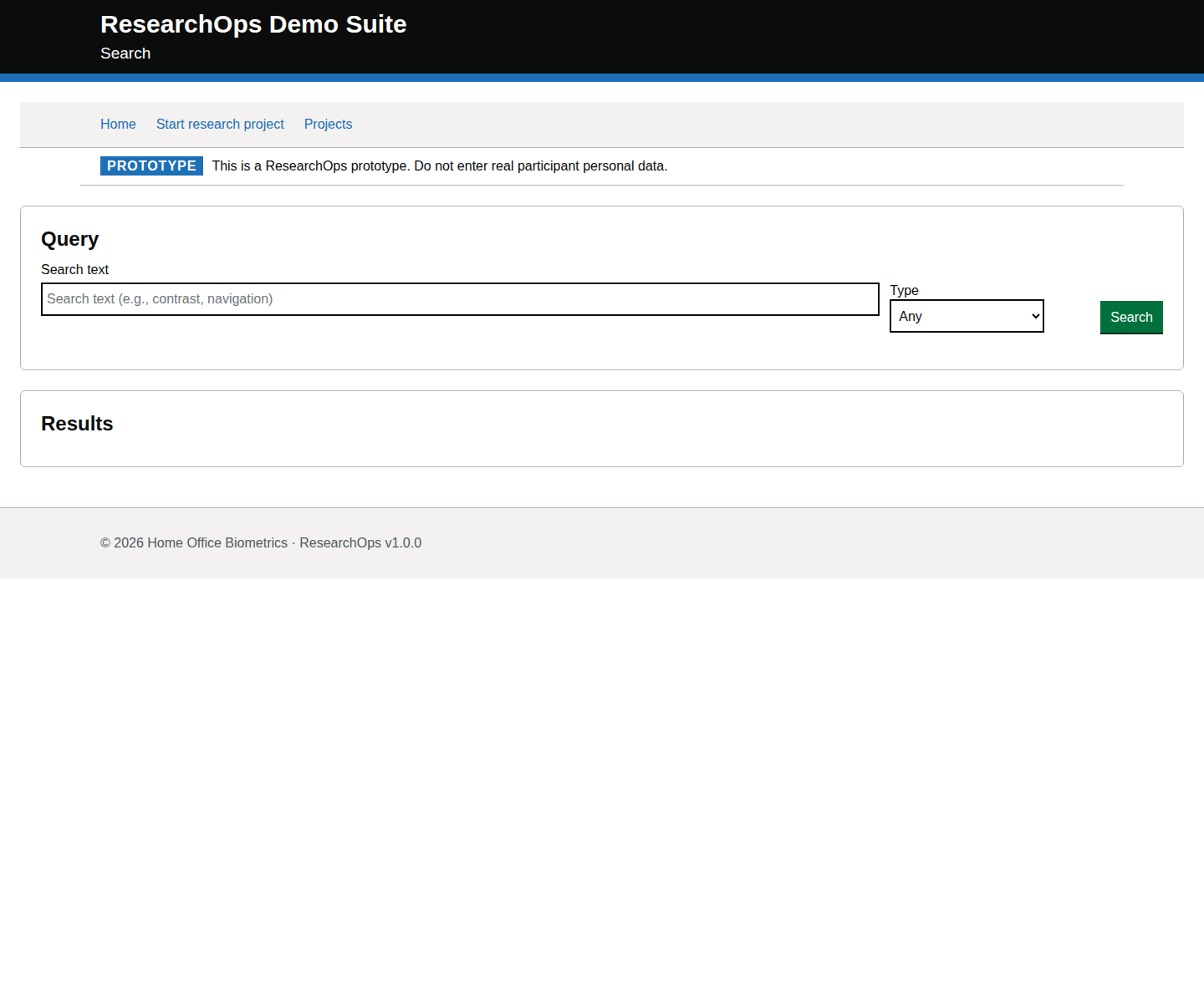The width and height of the screenshot is (1204, 1003).
Task: Click the ResearchOps v1.0.0 version text
Action: [360, 542]
